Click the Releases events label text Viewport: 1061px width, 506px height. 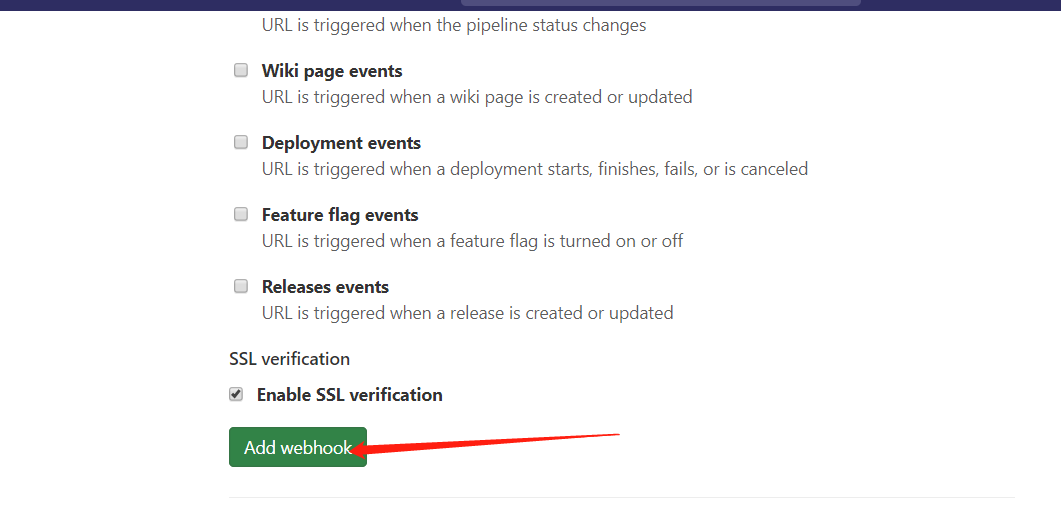pos(325,287)
